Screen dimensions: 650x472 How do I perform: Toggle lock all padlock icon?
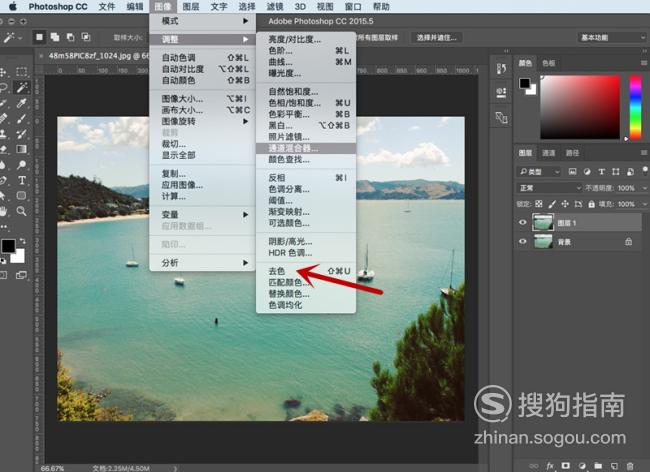point(591,204)
